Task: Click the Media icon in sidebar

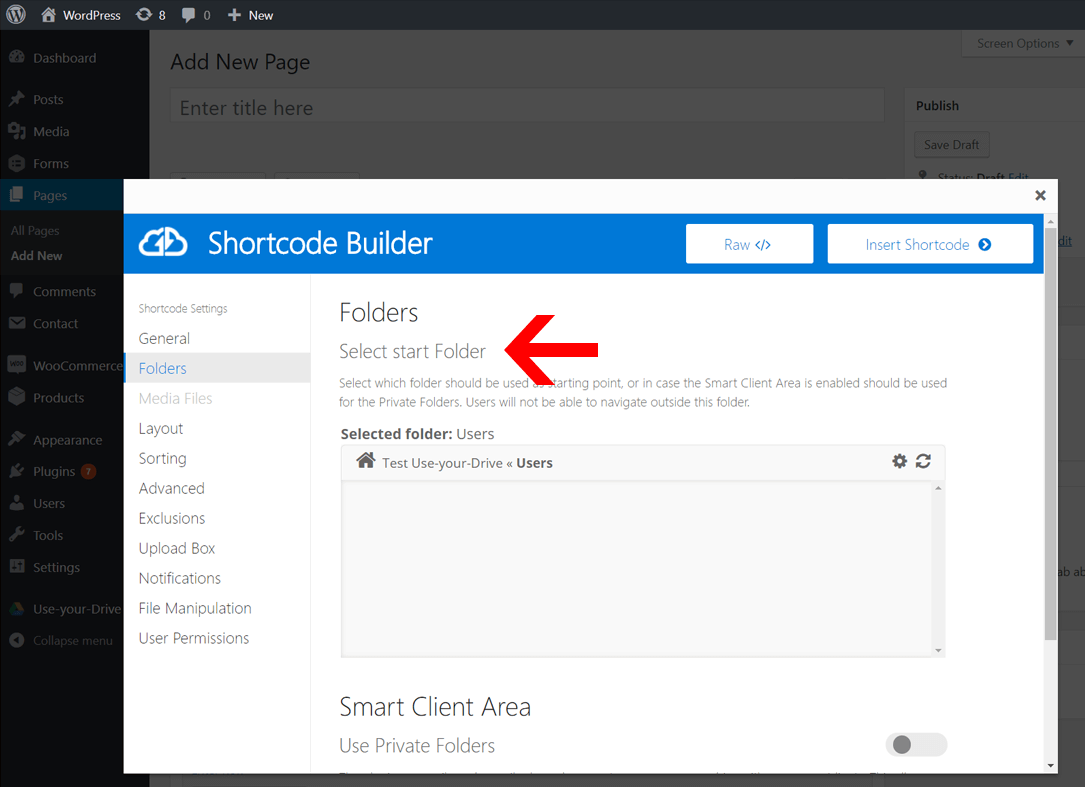Action: click(x=17, y=131)
